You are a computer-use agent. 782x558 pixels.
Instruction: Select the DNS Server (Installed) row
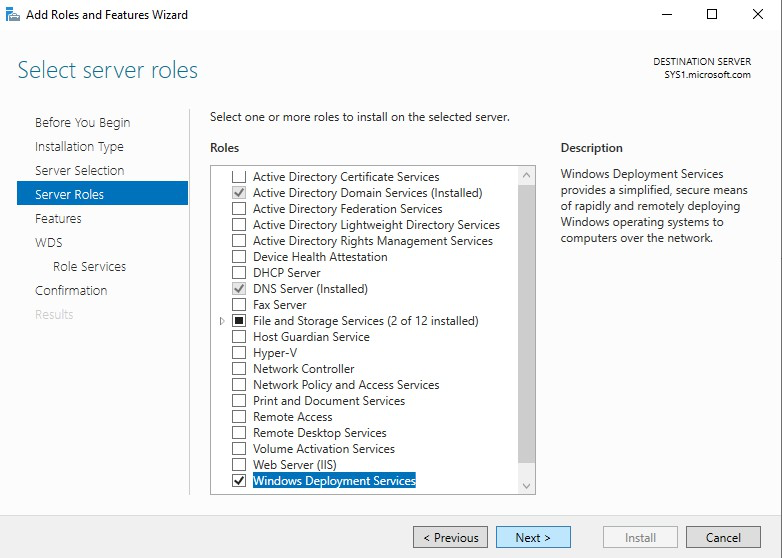point(310,288)
